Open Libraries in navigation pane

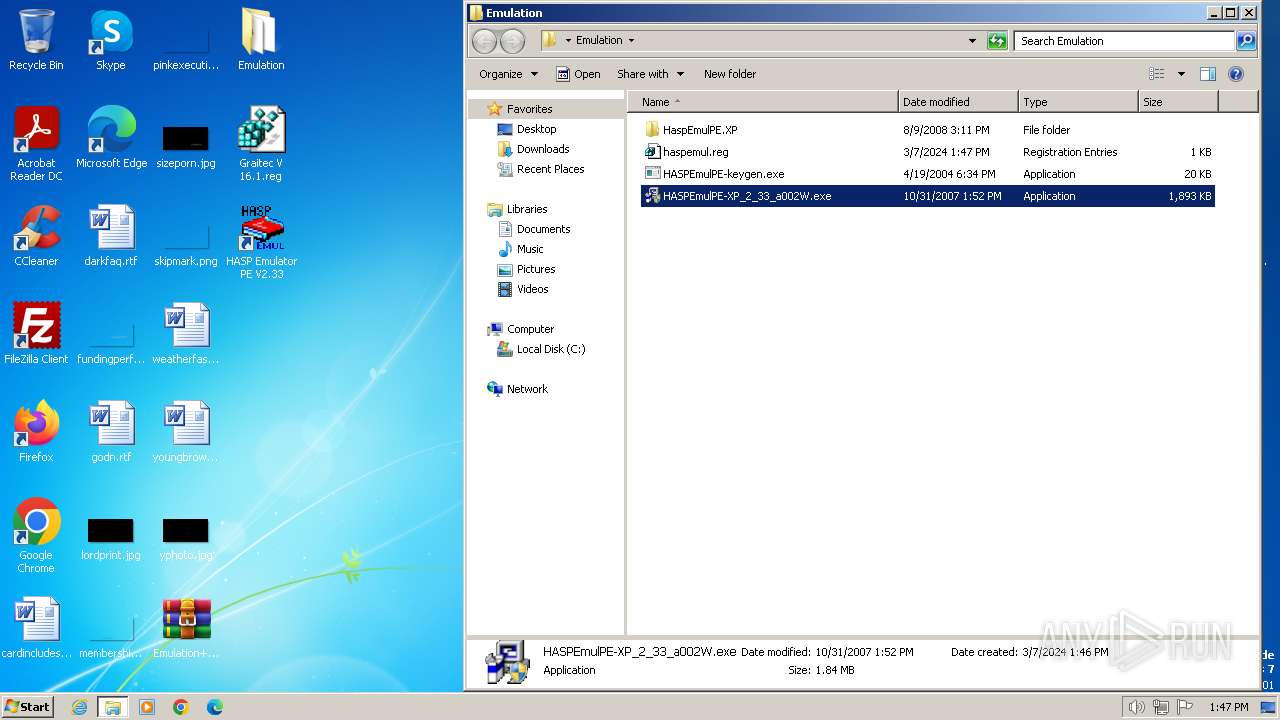[527, 209]
